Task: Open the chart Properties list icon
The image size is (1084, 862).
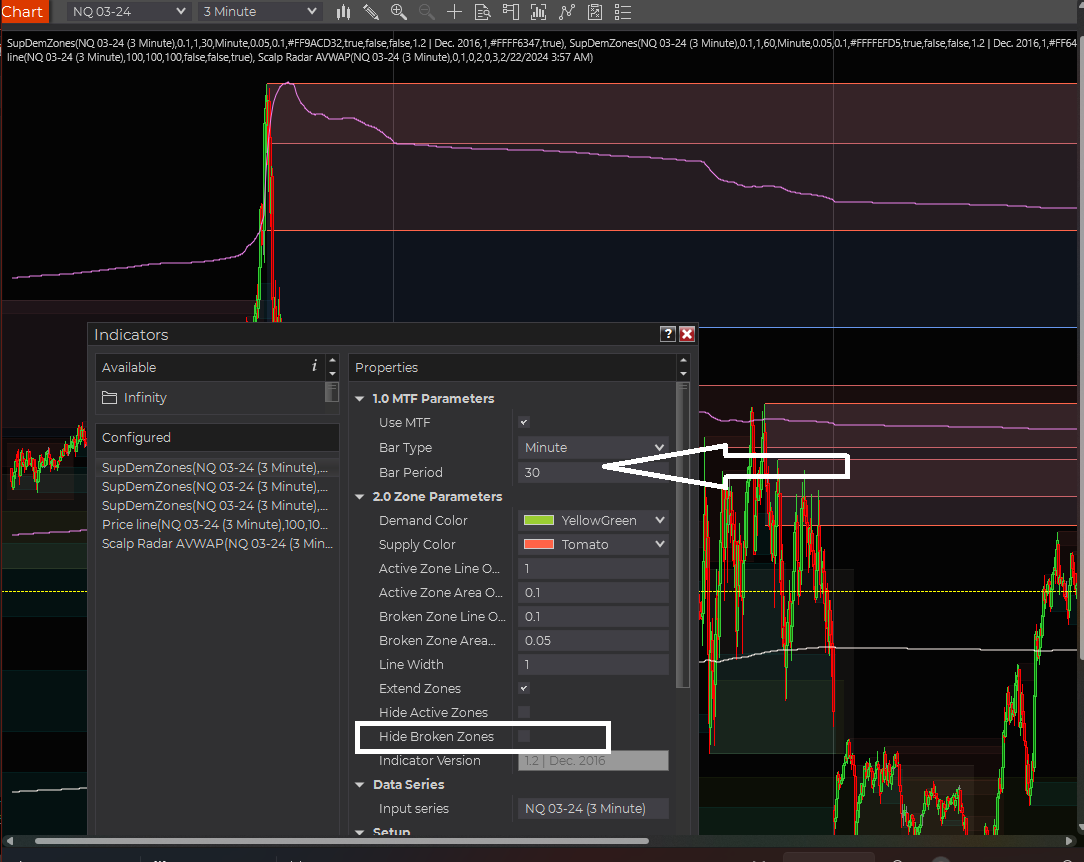Action: tap(621, 12)
